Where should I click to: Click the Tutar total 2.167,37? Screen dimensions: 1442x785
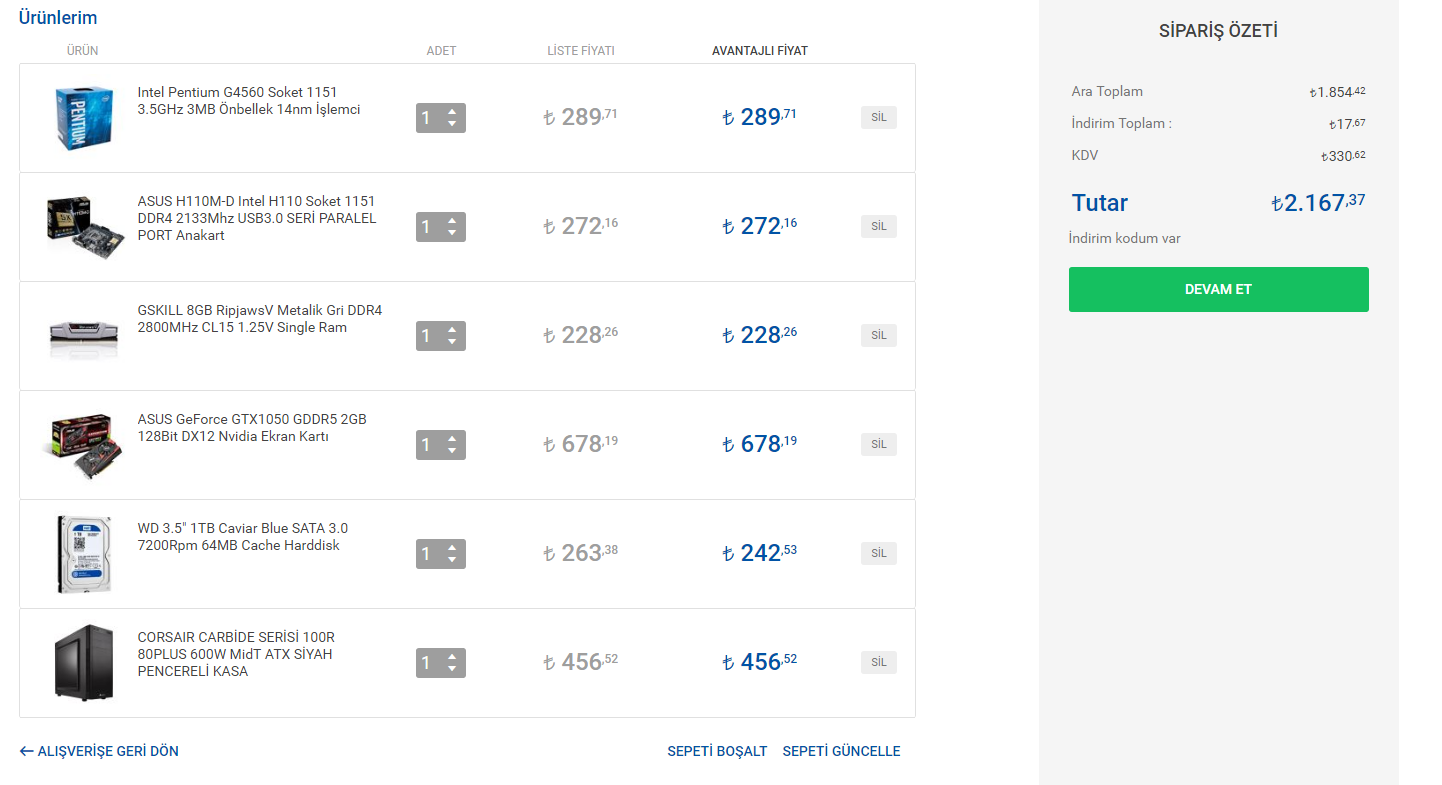[x=1318, y=202]
